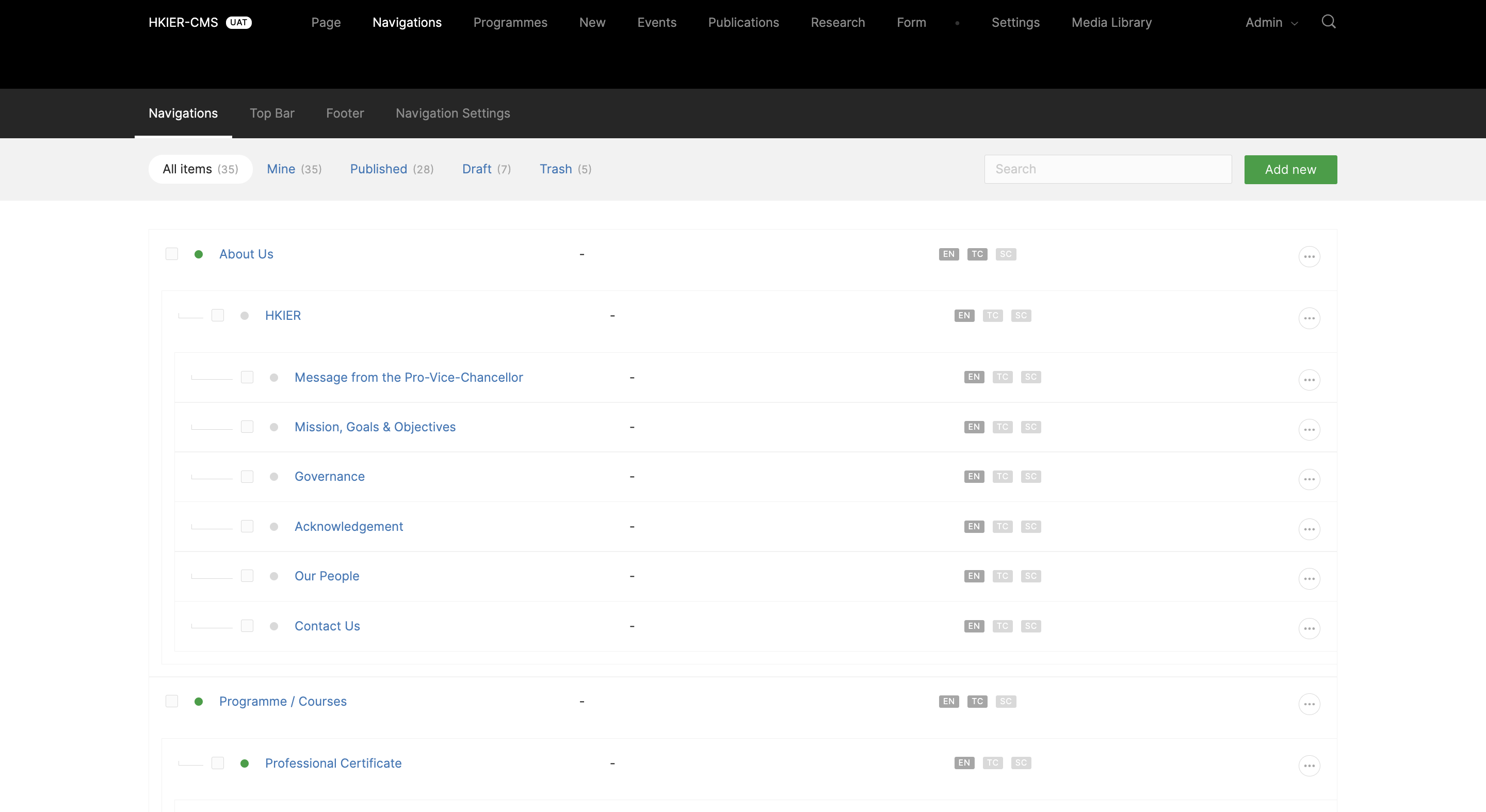
Task: Tick the checkbox beside About Us
Action: pos(172,254)
